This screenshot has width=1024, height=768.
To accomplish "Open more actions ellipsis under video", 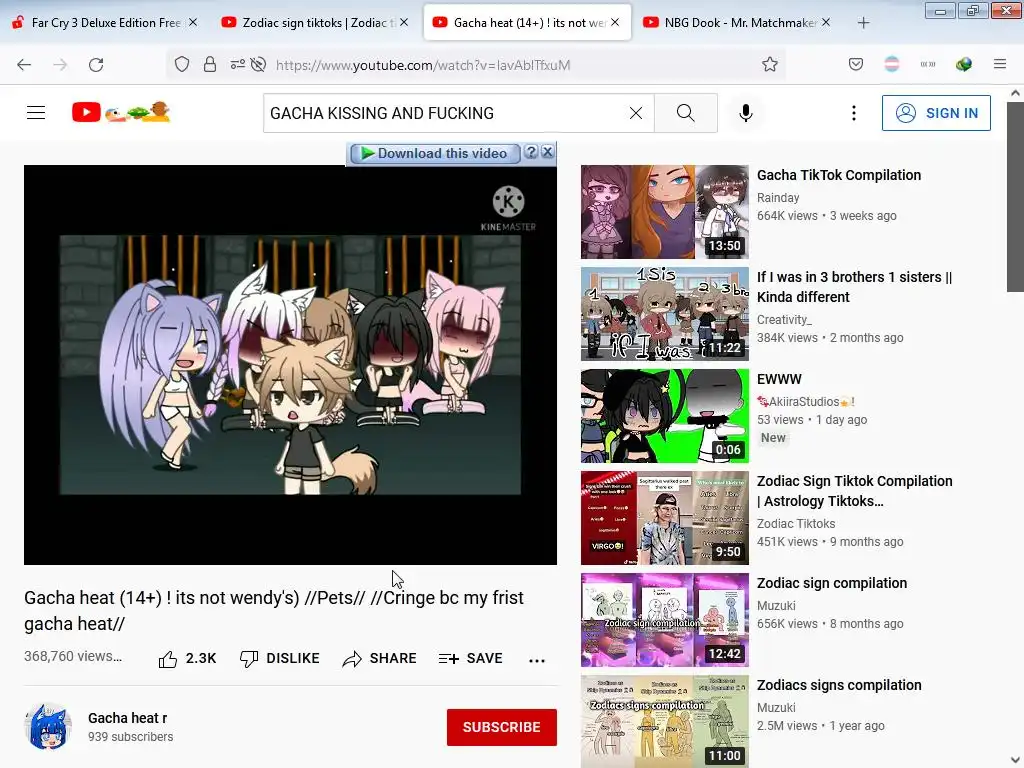I will coord(537,660).
